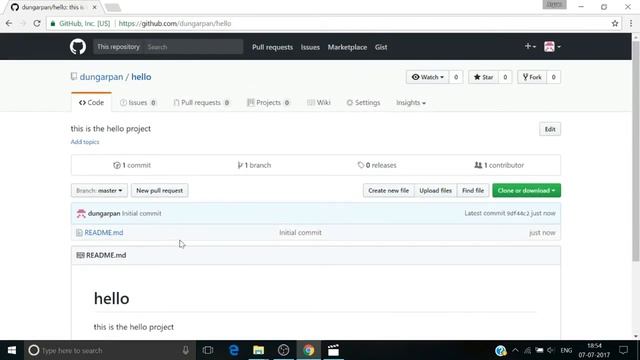Bookmark page with the star icon
Image resolution: width=640 pixels, height=360 pixels.
click(615, 24)
